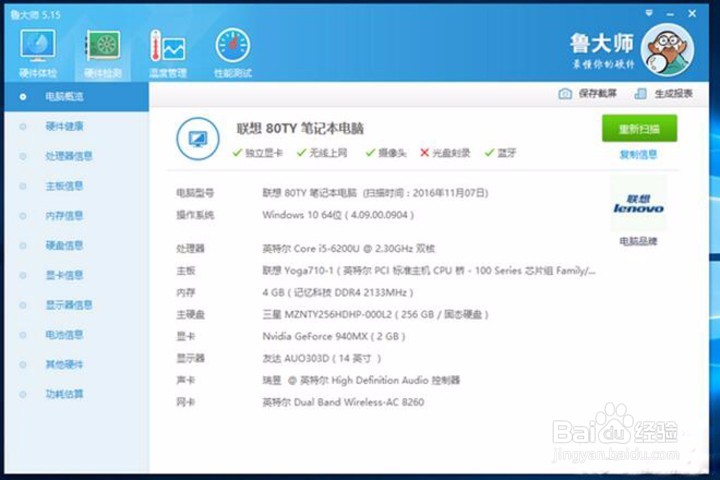This screenshot has width=720, height=480.
Task: Click the 电脑品牌 label under the logo
Action: click(638, 241)
